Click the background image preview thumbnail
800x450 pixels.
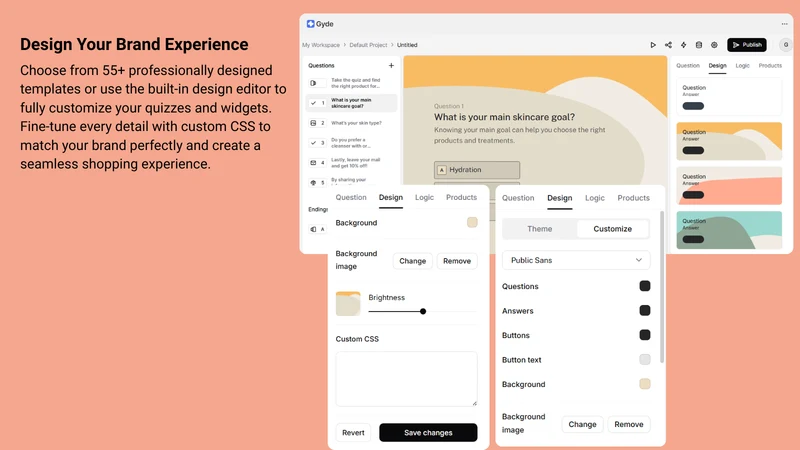click(348, 304)
